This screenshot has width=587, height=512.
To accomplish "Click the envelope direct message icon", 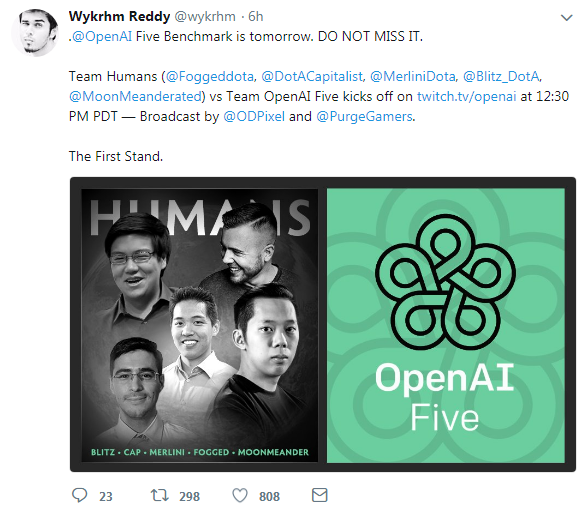I will pyautogui.click(x=320, y=495).
